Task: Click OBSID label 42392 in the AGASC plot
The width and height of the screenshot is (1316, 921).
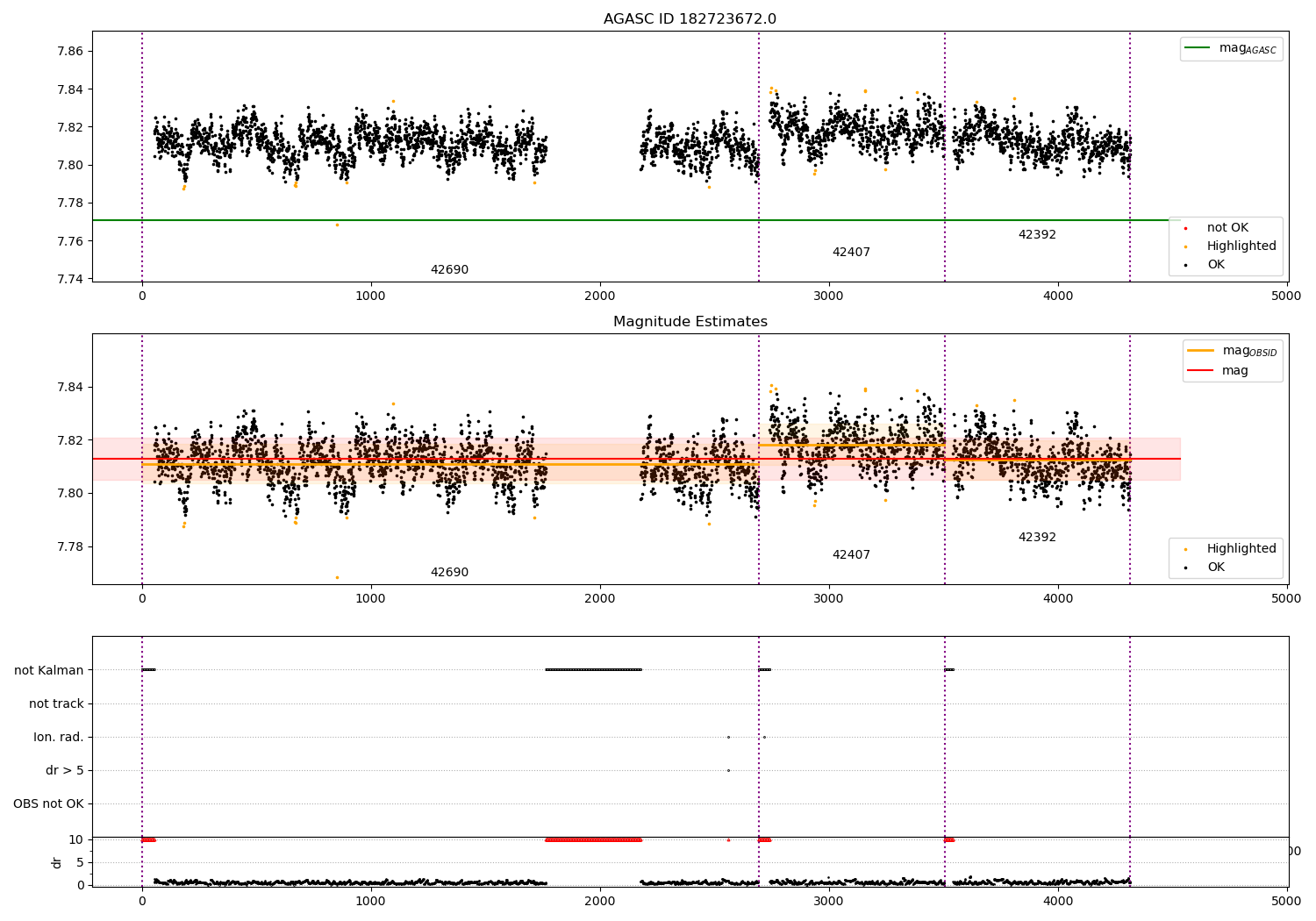Action: (x=1037, y=235)
